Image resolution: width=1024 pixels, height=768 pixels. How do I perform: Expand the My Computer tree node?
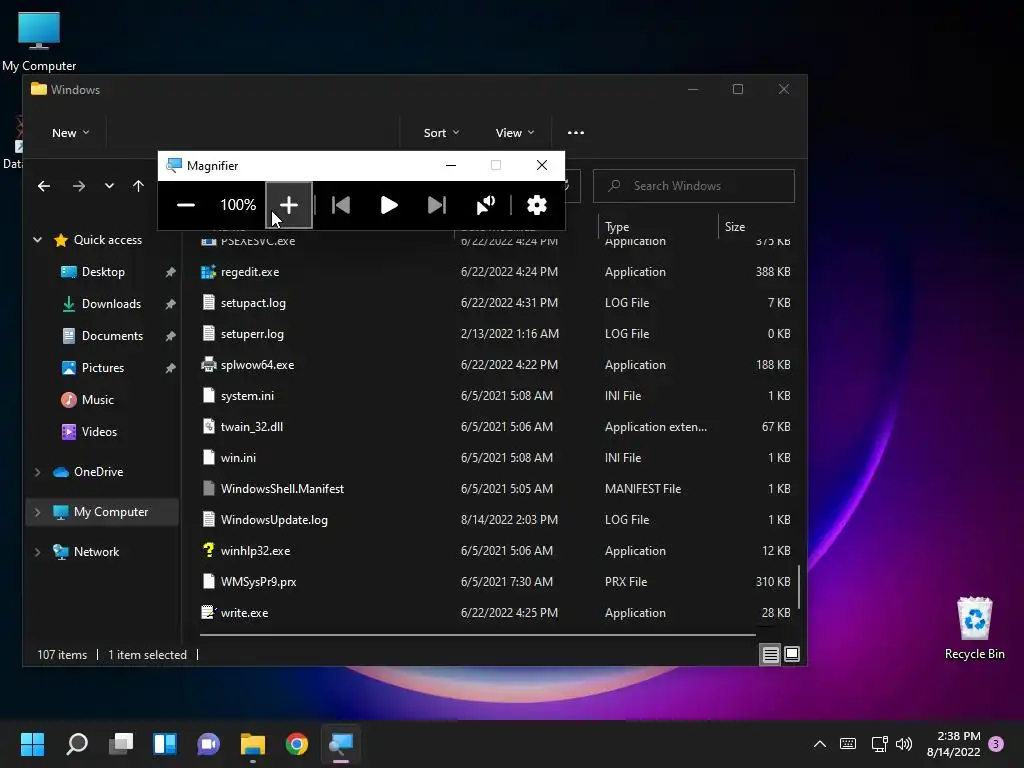click(x=37, y=512)
